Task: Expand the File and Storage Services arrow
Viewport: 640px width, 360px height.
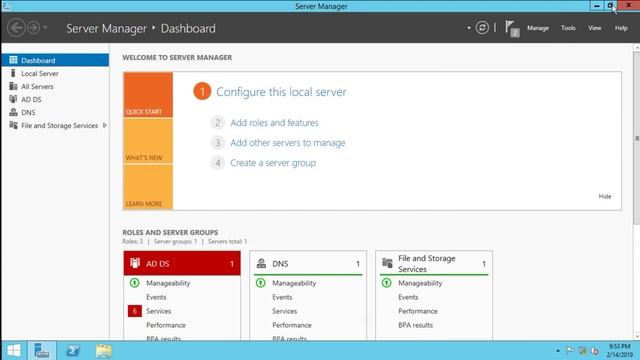Action: point(105,125)
